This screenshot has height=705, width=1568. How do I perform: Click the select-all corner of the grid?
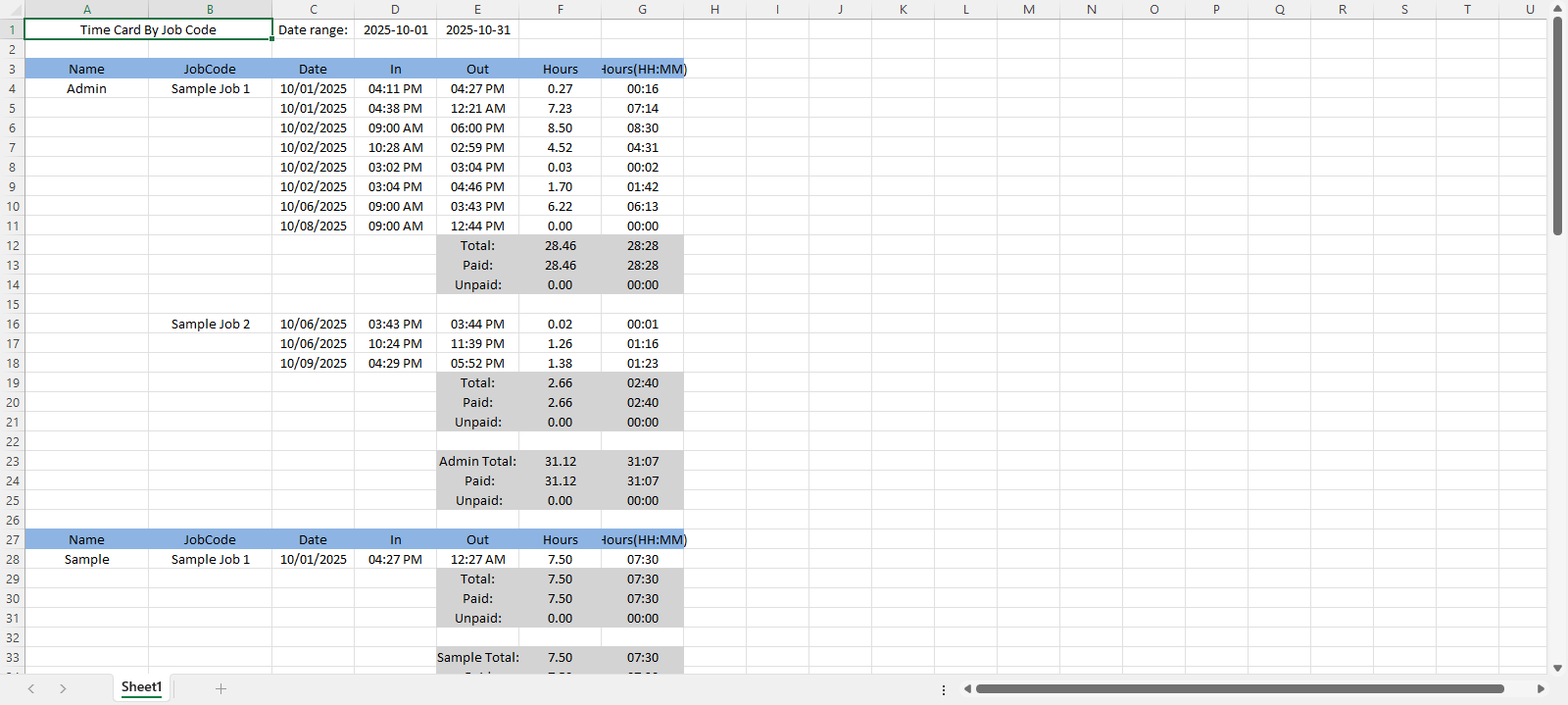[12, 9]
